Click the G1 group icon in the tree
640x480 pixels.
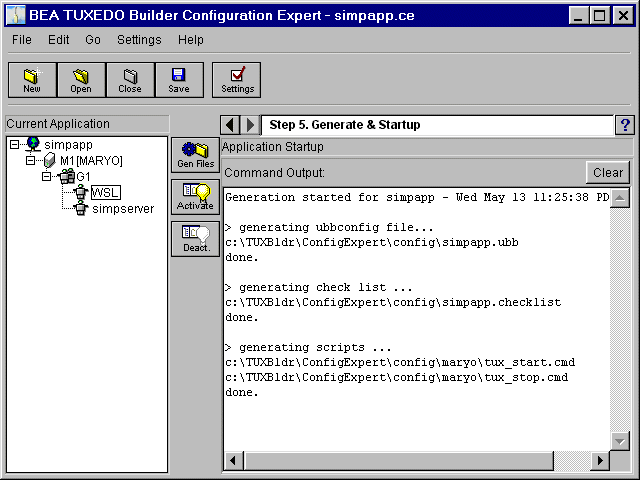[x=67, y=176]
